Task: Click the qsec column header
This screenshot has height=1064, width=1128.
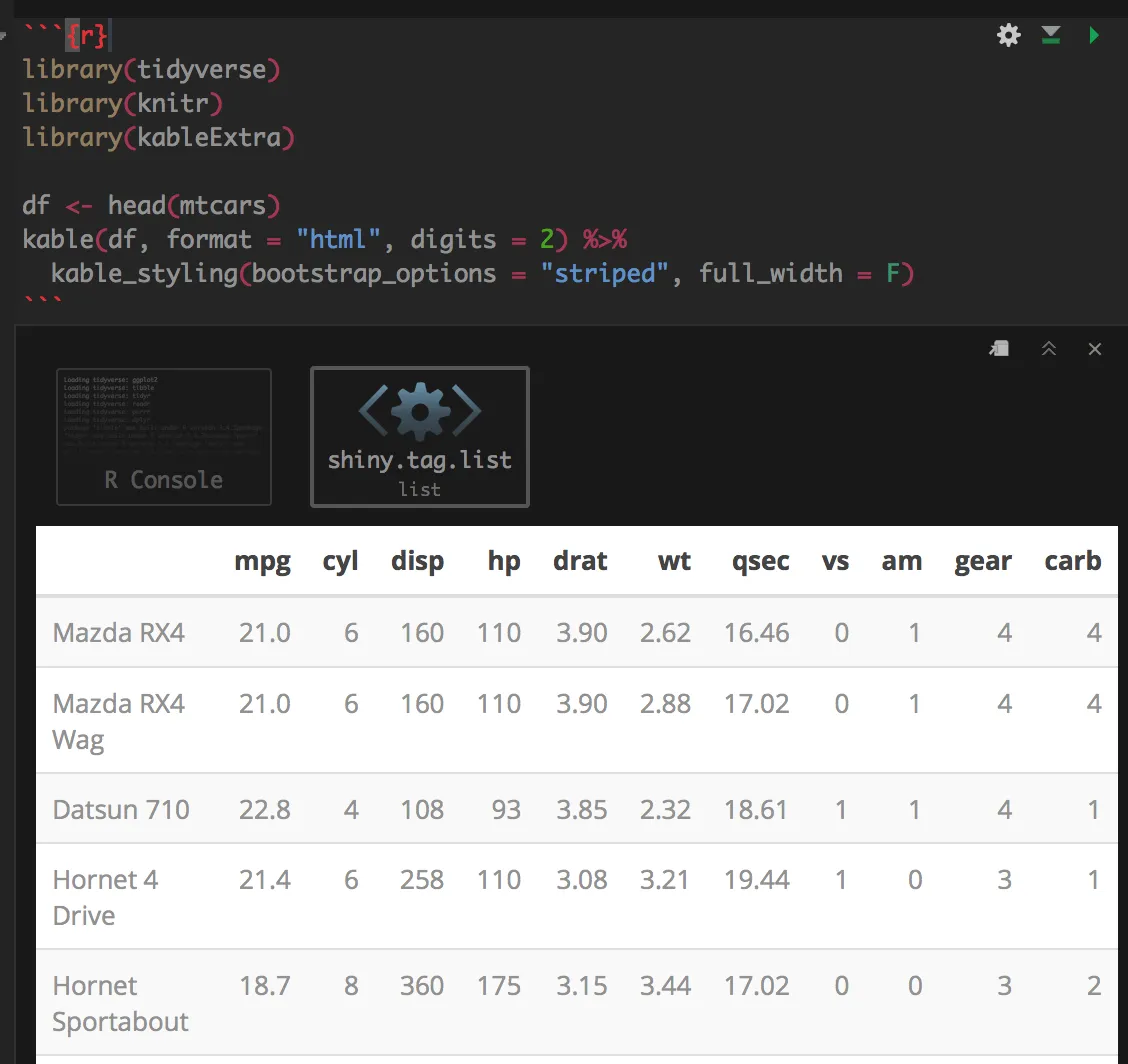Action: click(x=760, y=561)
